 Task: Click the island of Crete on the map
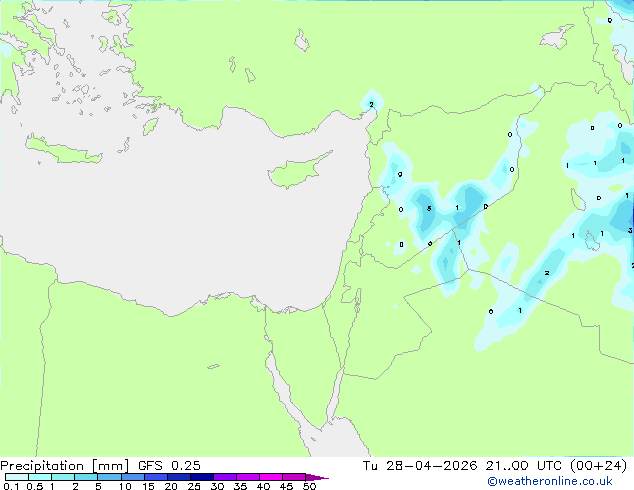(63, 150)
